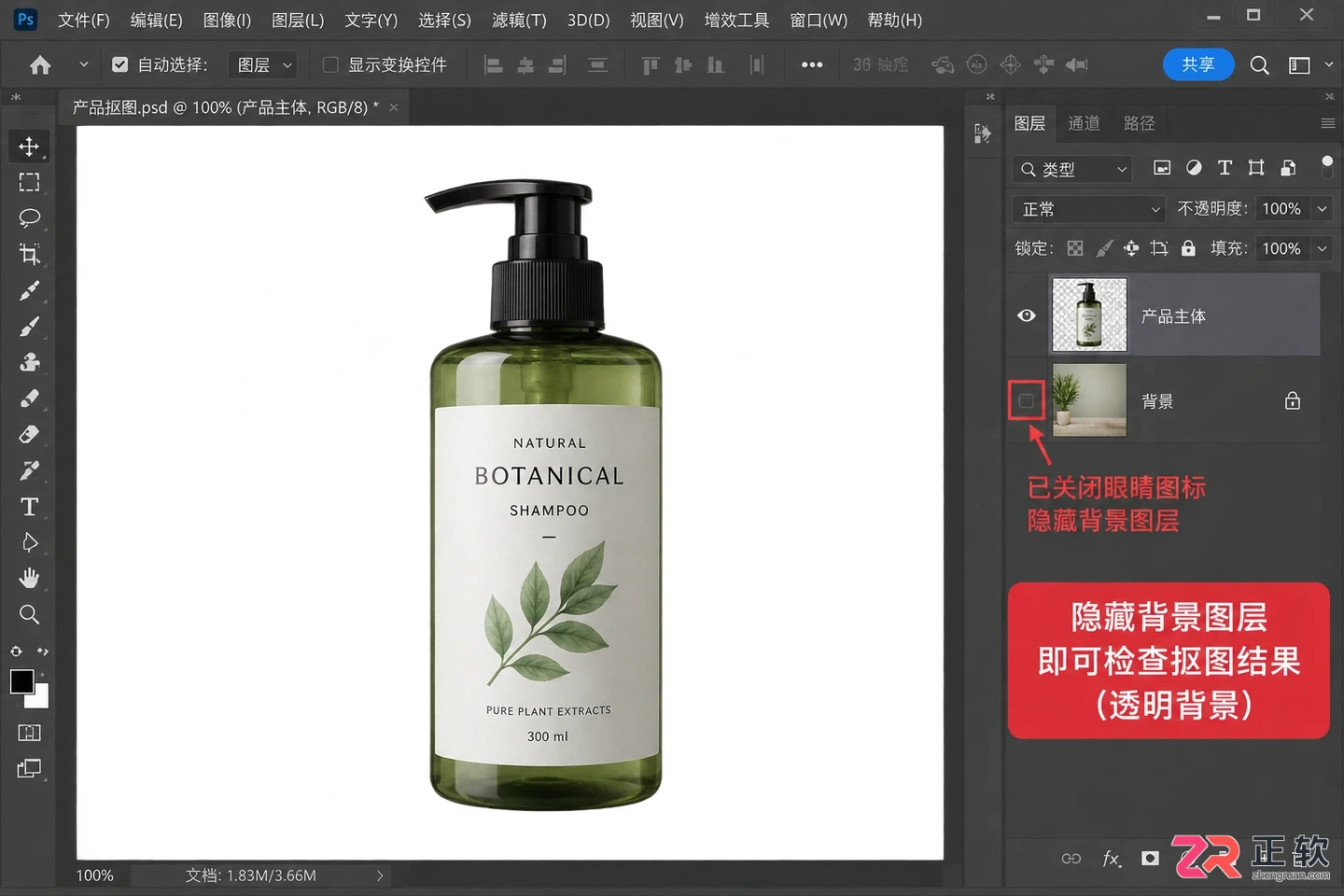The width and height of the screenshot is (1344, 896).
Task: Filter layers by type layers icon
Action: (1225, 168)
